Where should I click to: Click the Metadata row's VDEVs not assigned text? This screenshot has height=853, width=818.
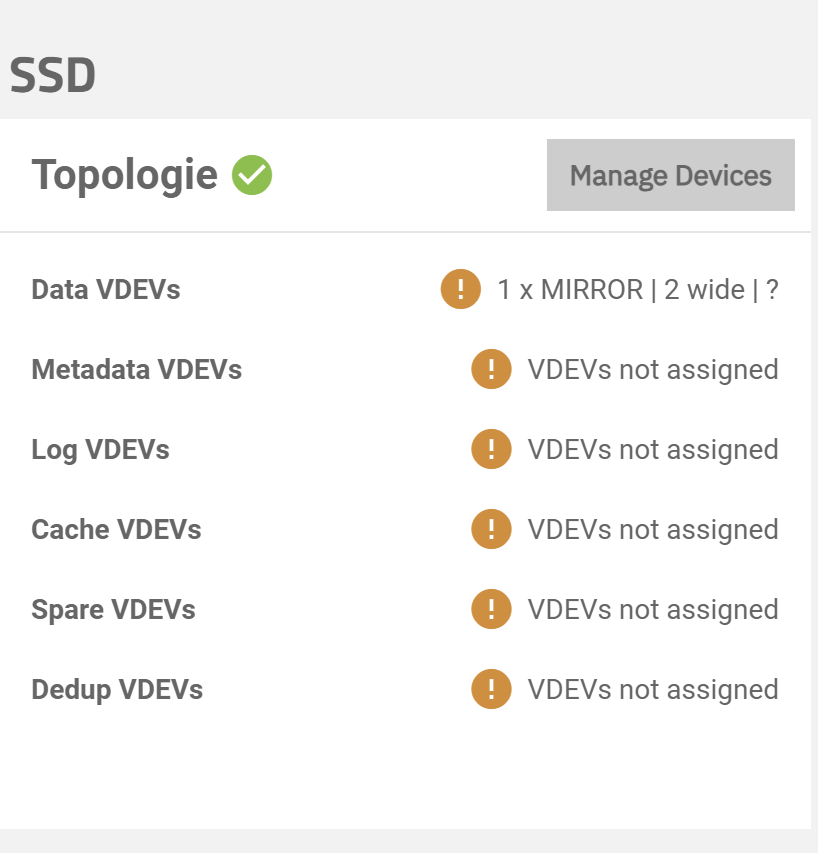pyautogui.click(x=653, y=370)
